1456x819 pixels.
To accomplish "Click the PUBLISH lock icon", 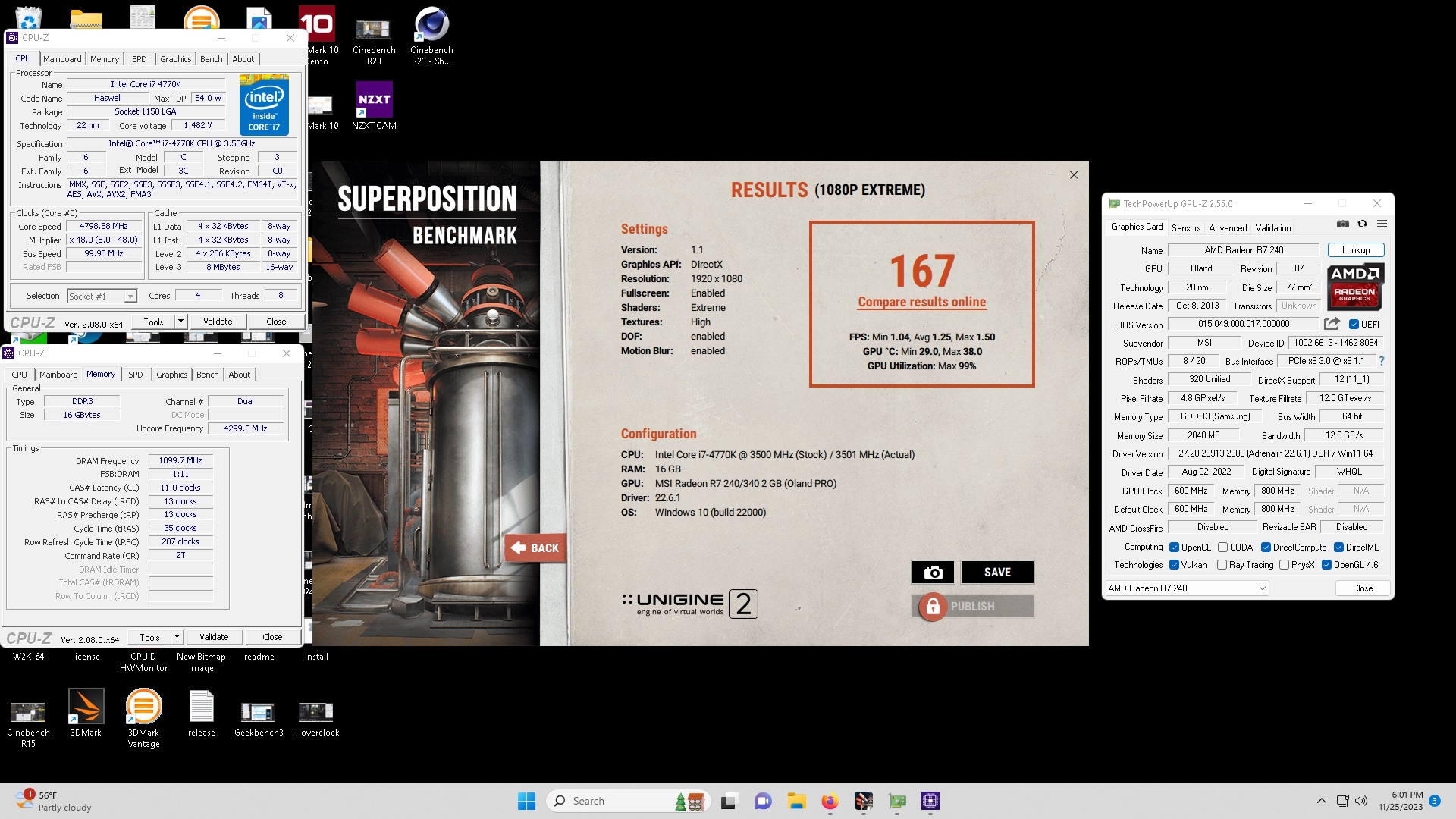I will point(933,607).
